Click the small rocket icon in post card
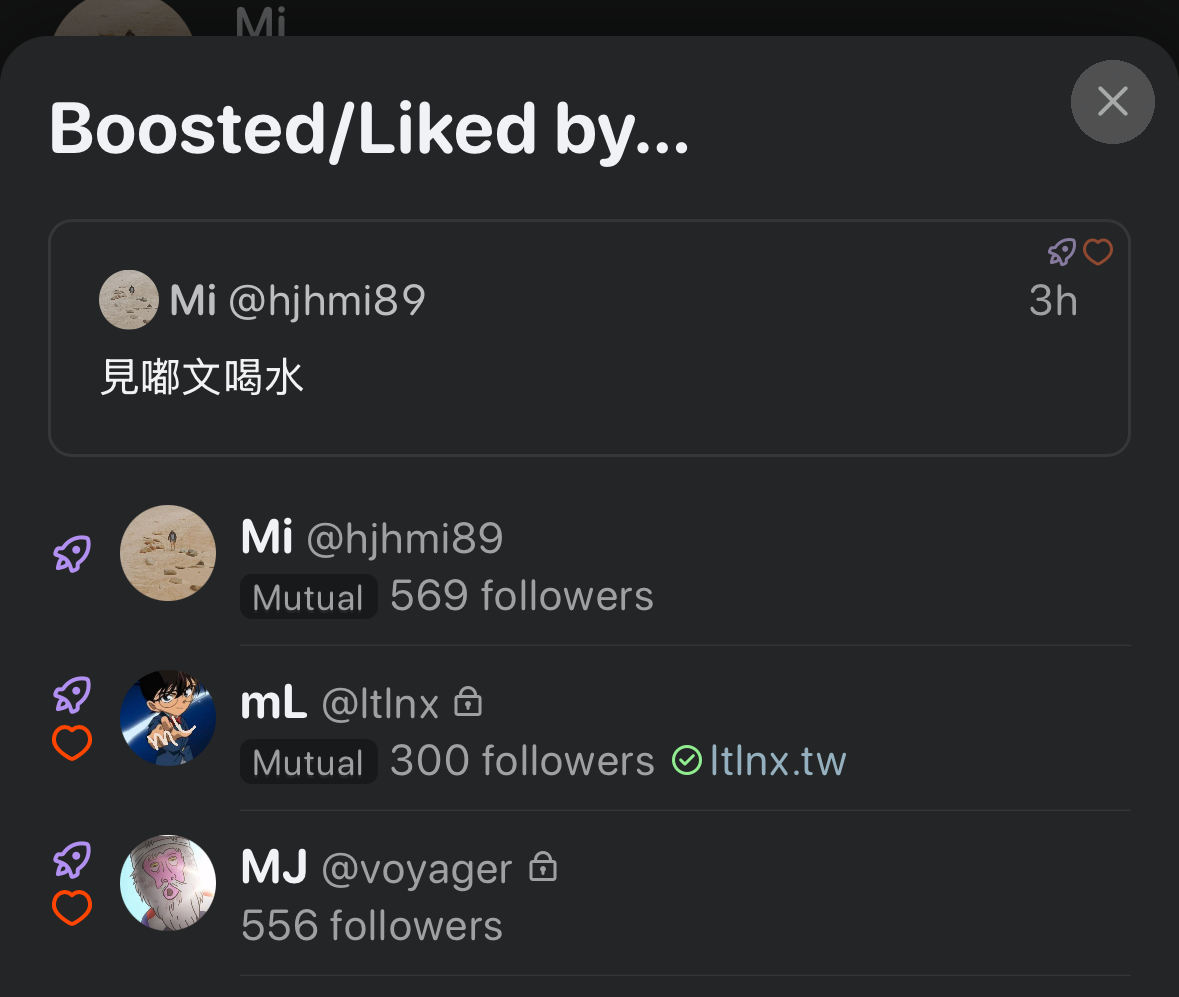 1062,252
